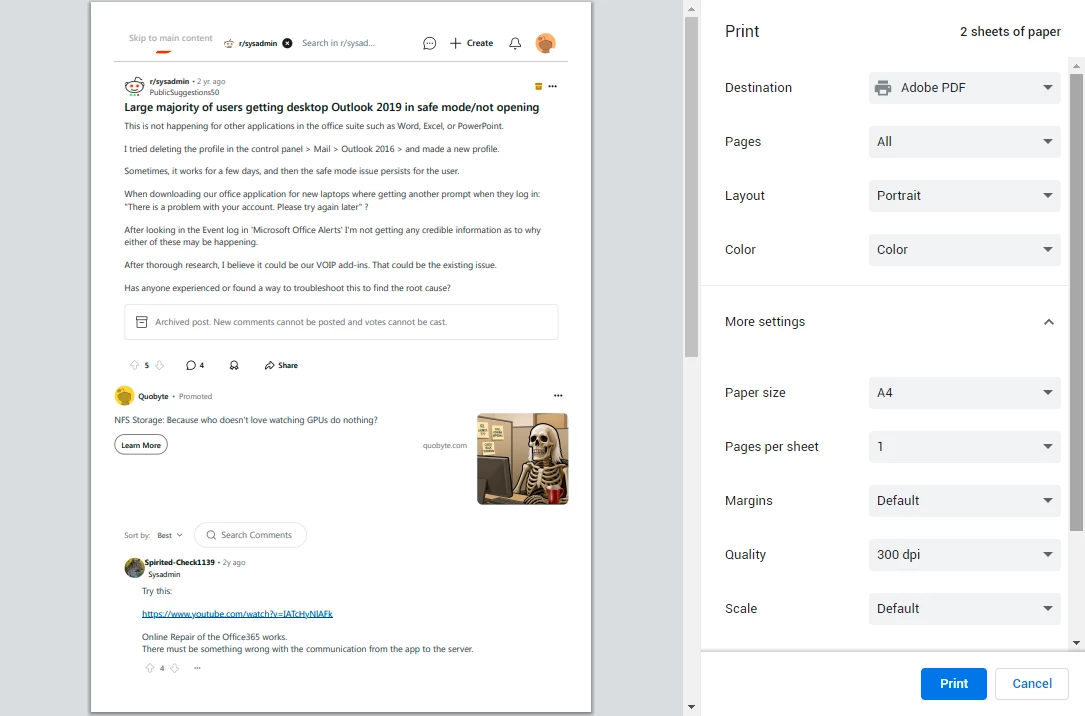
Task: Open the Margins dropdown
Action: [x=964, y=501]
